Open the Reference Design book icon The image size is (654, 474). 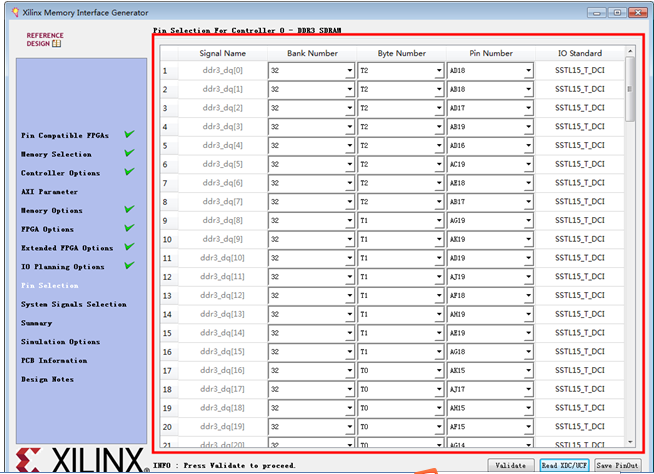click(x=56, y=43)
